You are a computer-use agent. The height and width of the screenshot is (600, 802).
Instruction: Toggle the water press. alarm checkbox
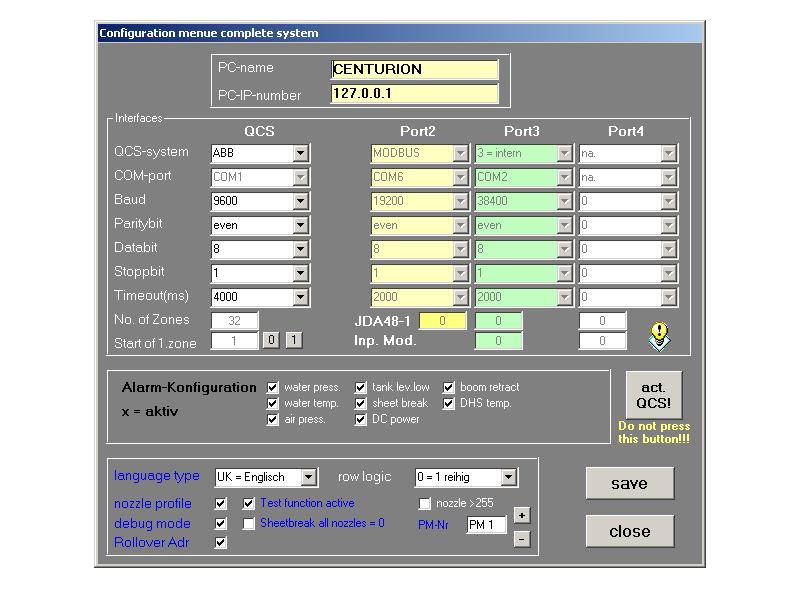pyautogui.click(x=273, y=387)
